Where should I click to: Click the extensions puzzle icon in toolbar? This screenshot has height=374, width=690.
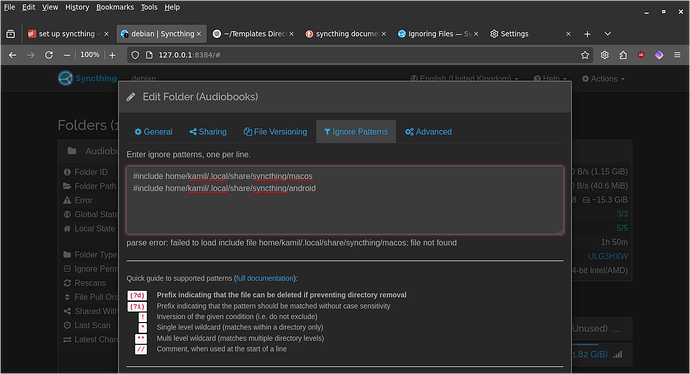(623, 55)
